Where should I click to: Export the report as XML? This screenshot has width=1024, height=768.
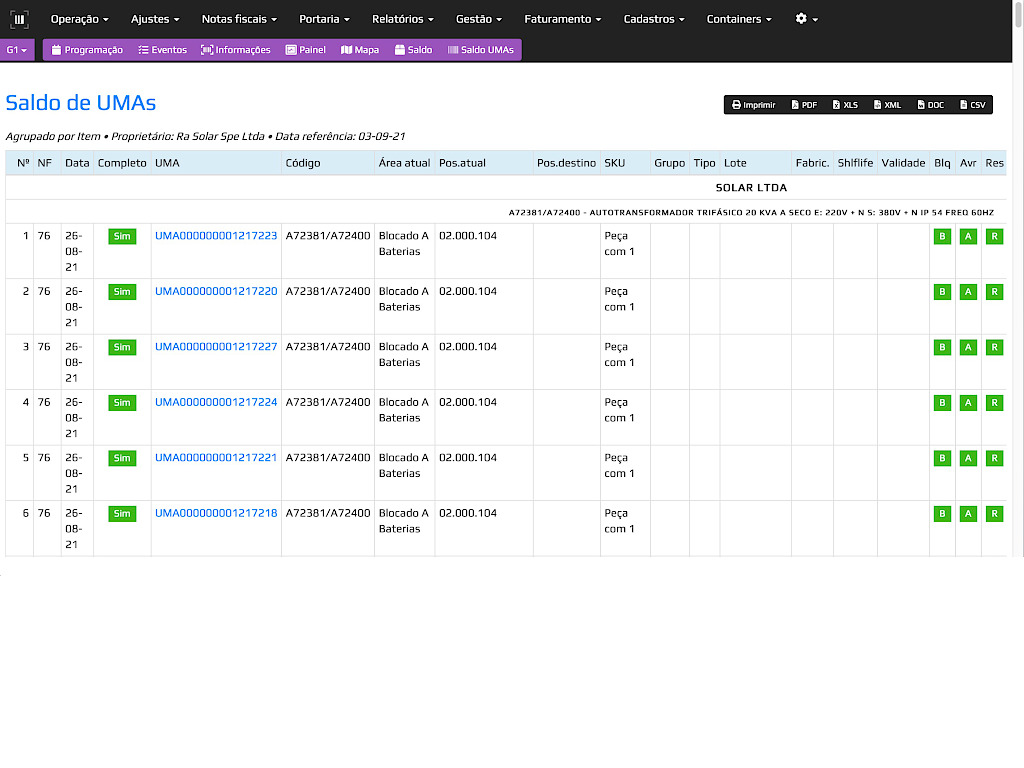tap(888, 104)
